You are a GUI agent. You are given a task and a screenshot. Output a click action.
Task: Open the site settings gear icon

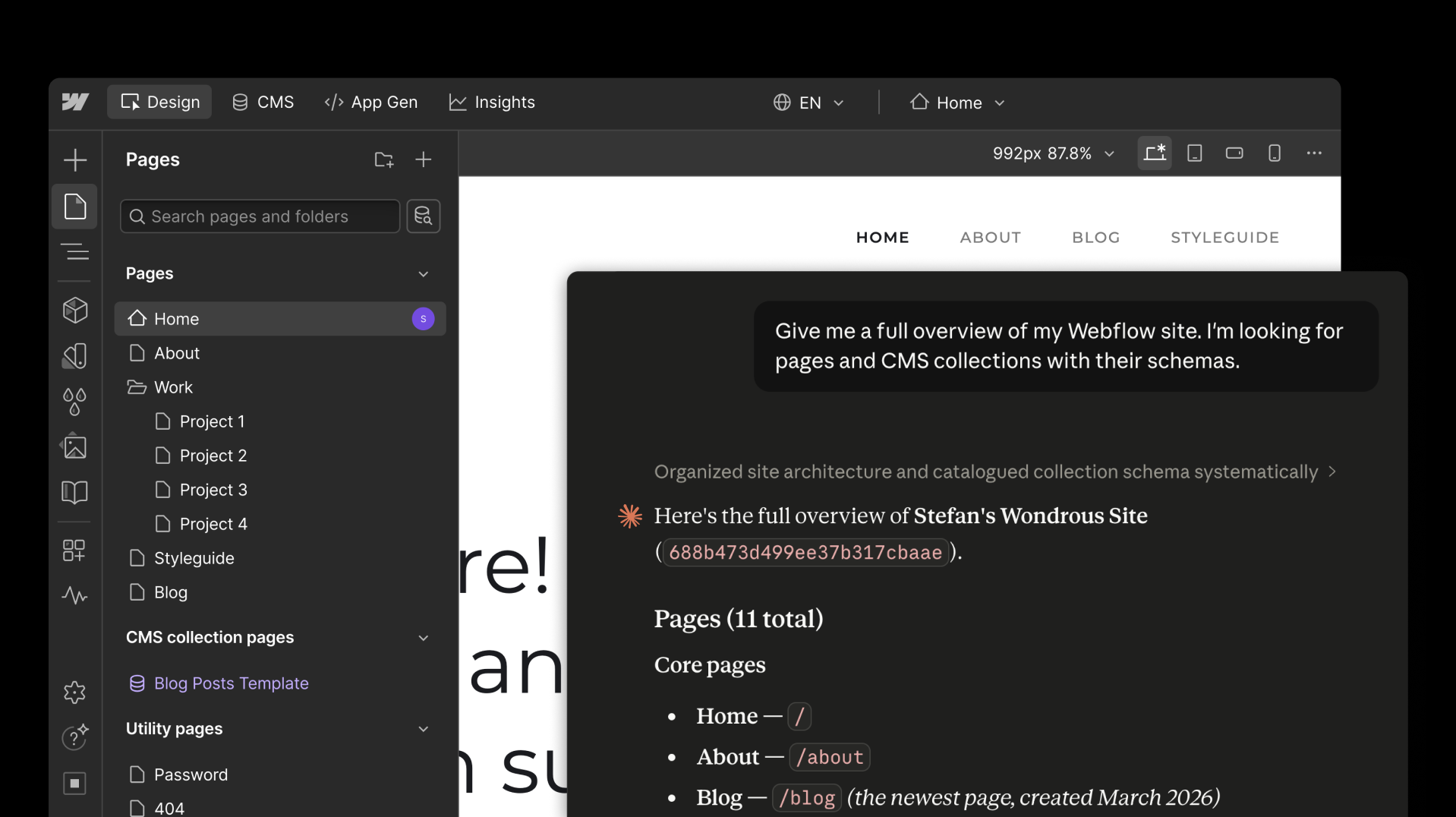pos(74,692)
